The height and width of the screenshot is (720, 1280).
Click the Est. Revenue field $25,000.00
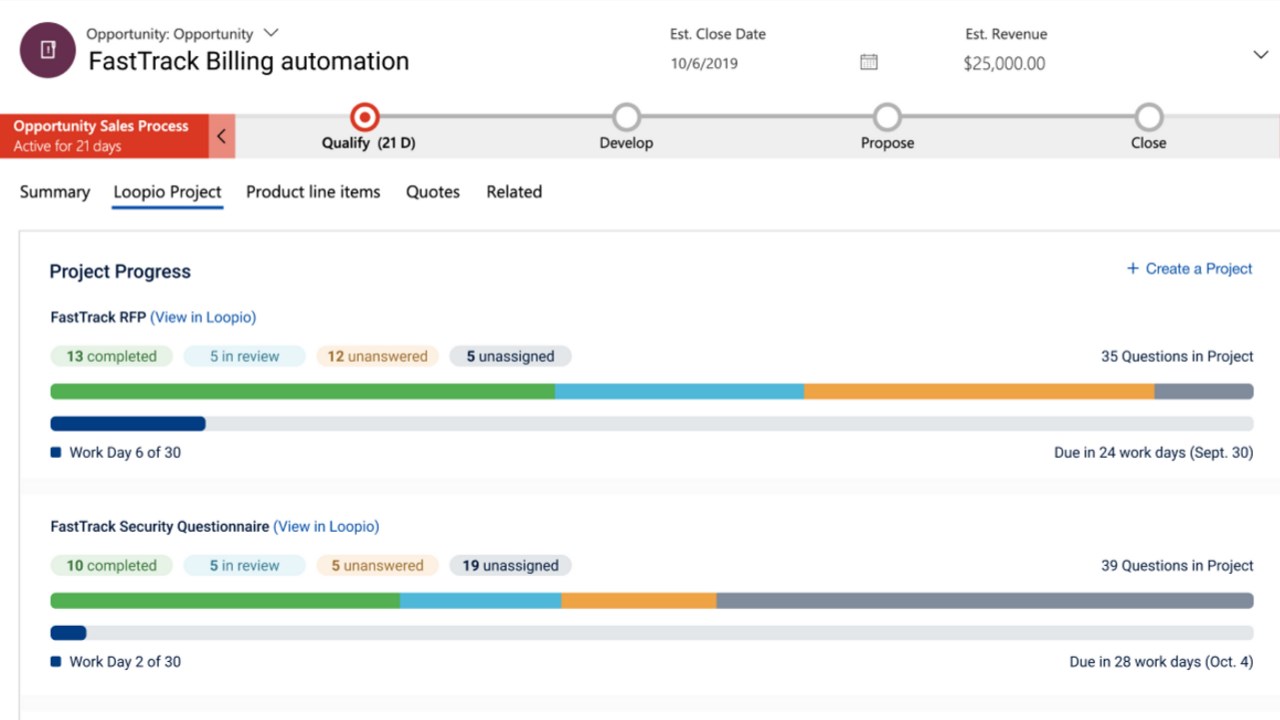pos(1004,63)
